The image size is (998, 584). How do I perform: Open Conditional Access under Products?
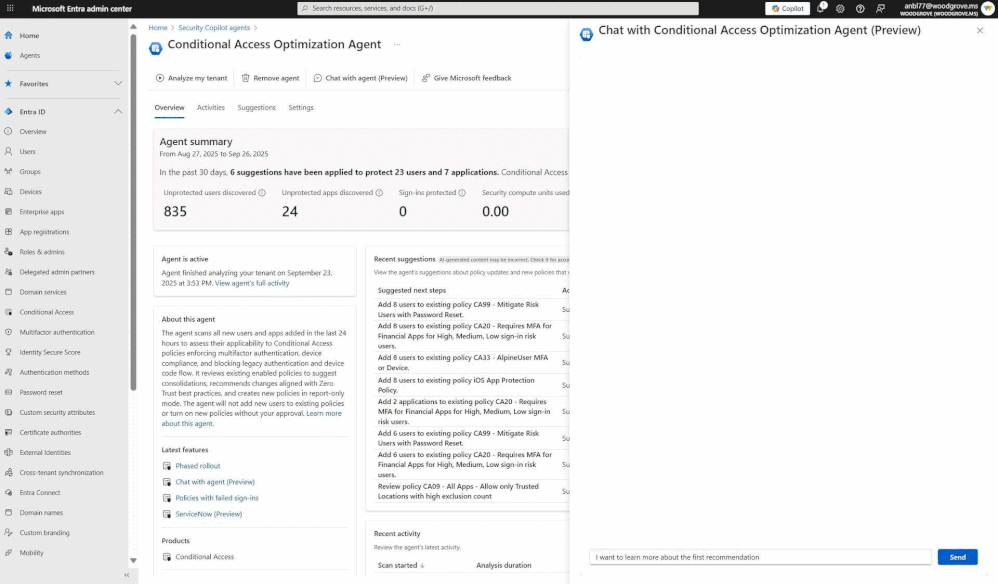(x=205, y=557)
